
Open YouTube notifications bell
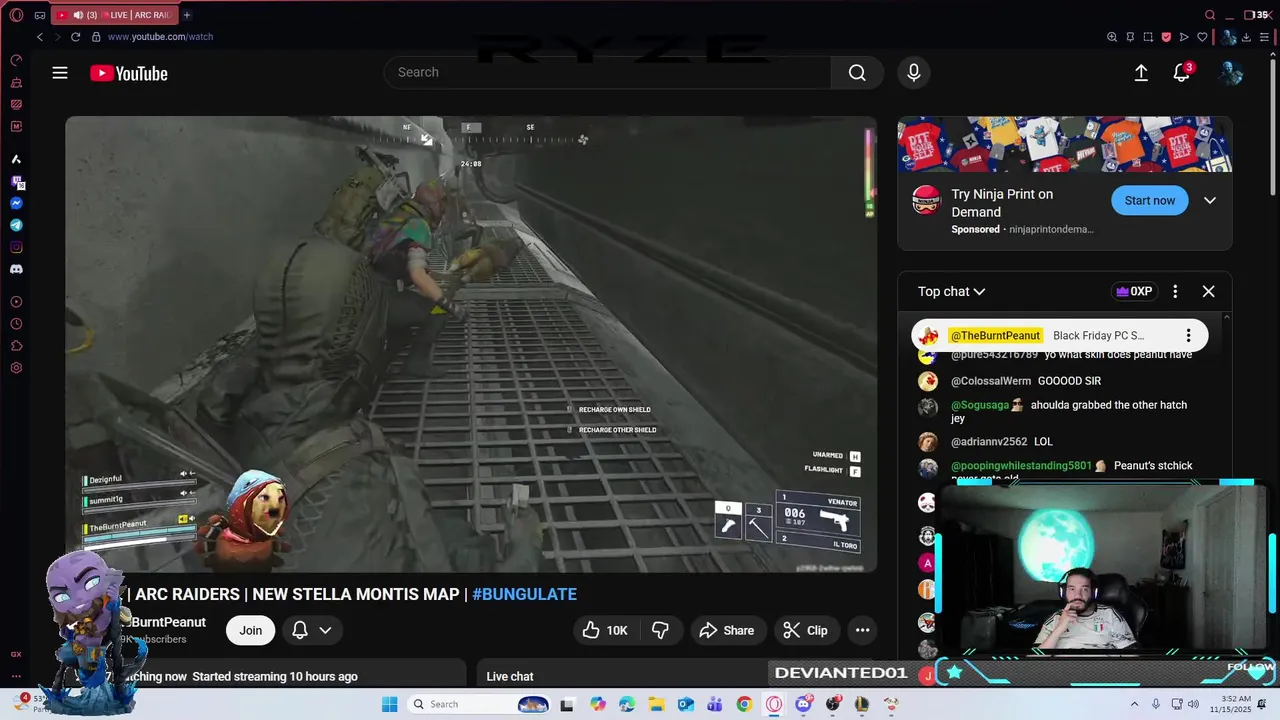1182,73
